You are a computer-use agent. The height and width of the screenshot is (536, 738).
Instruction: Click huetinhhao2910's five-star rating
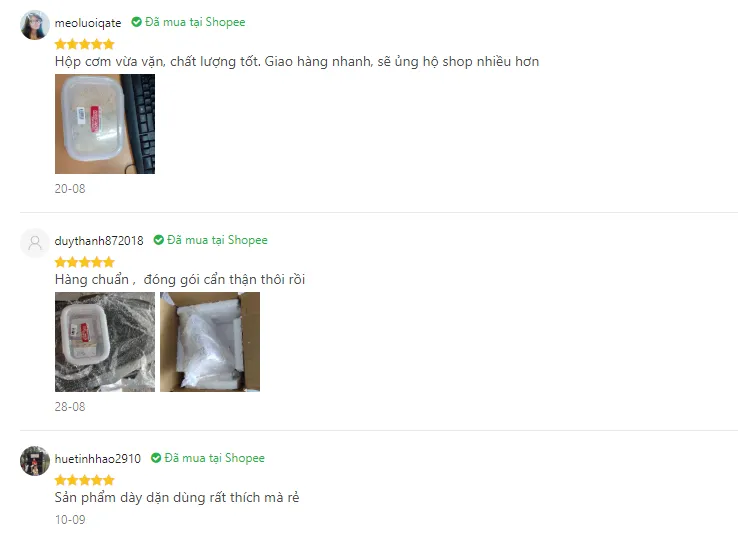click(85, 480)
